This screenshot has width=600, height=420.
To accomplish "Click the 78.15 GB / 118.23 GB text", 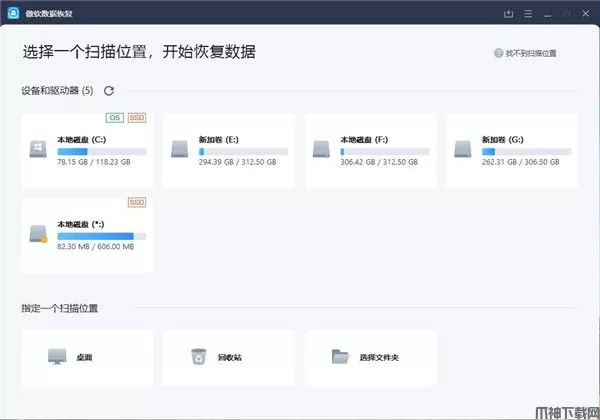I will (94, 162).
